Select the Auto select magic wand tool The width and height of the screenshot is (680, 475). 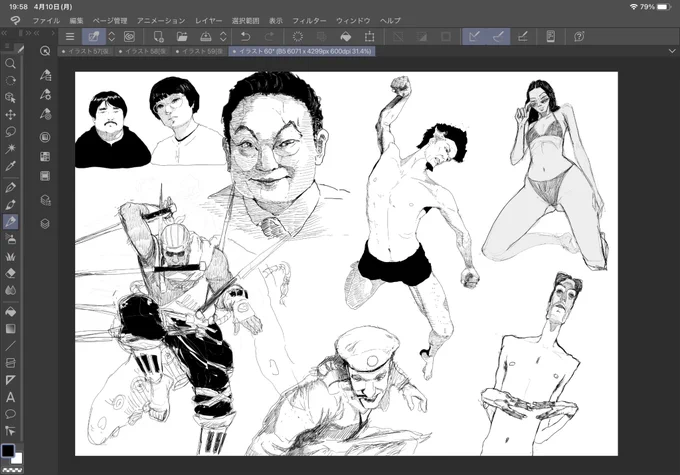[x=10, y=149]
